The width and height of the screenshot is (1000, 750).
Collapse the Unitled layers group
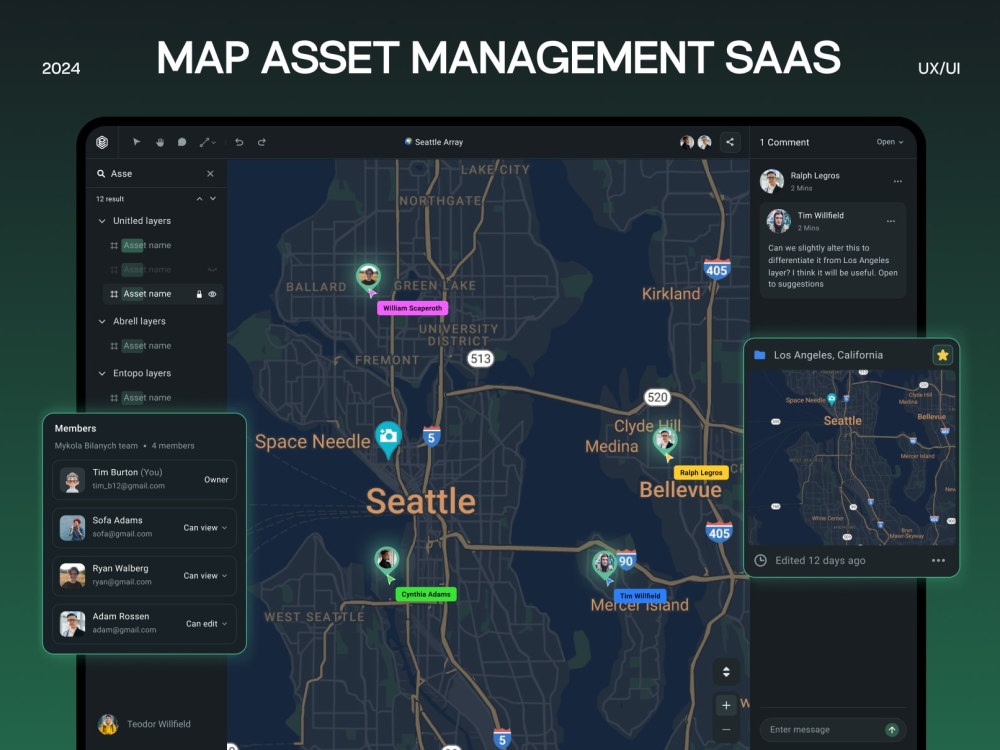[x=102, y=221]
